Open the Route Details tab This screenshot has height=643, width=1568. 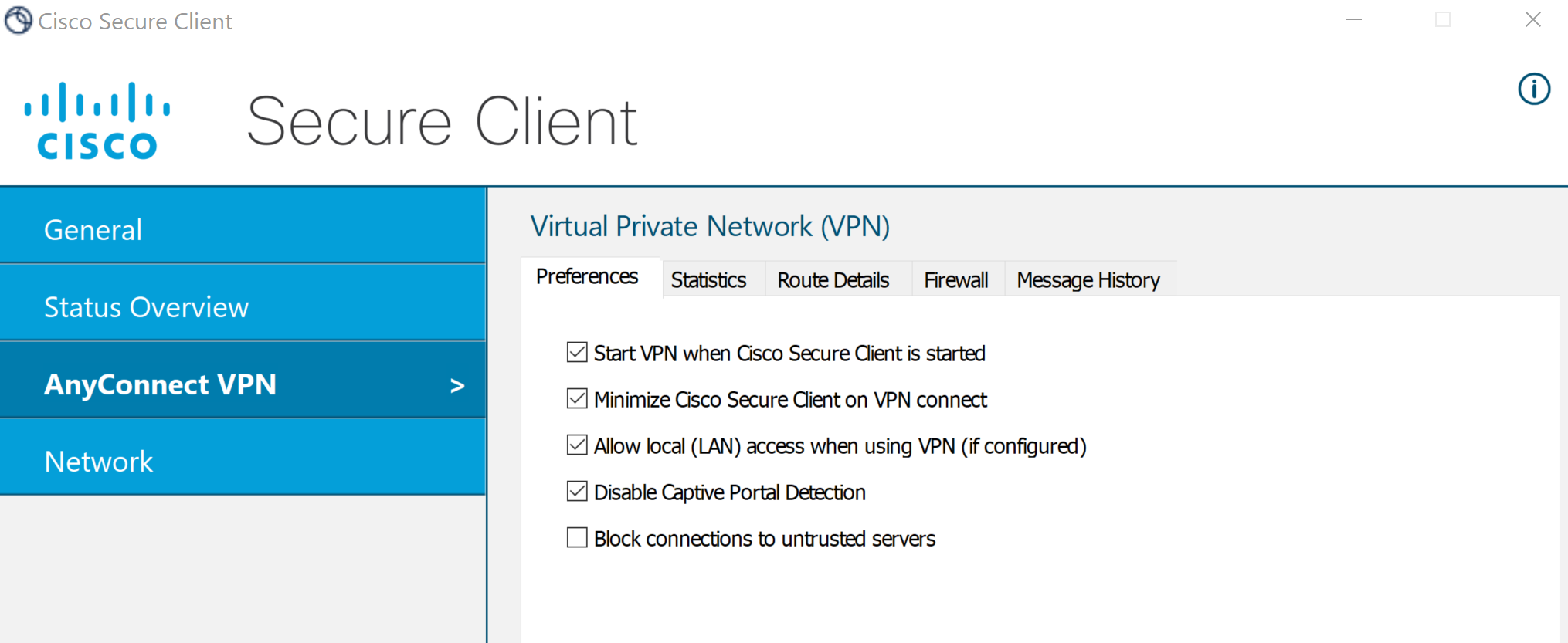pyautogui.click(x=833, y=279)
